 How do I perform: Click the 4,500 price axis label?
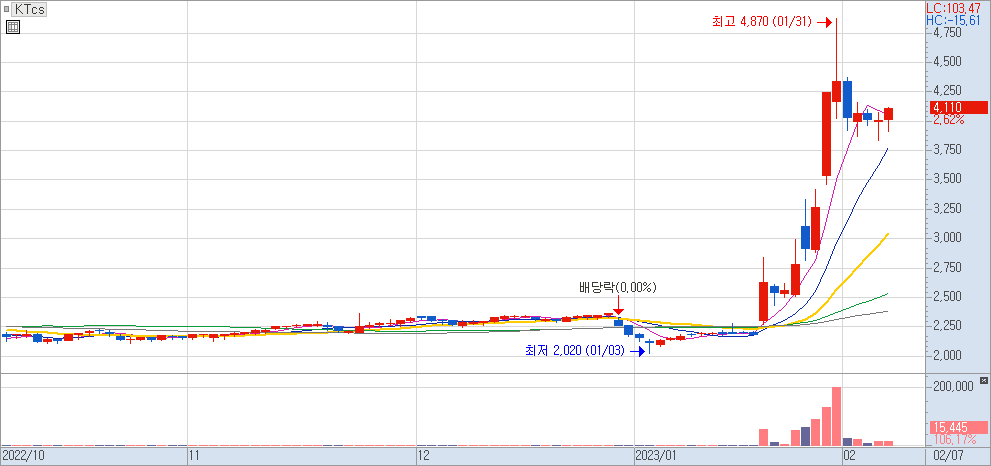coord(945,62)
